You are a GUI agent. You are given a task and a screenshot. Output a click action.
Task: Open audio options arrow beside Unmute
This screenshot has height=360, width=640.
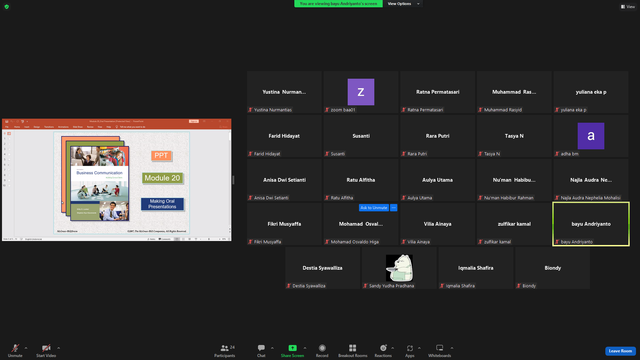26,348
